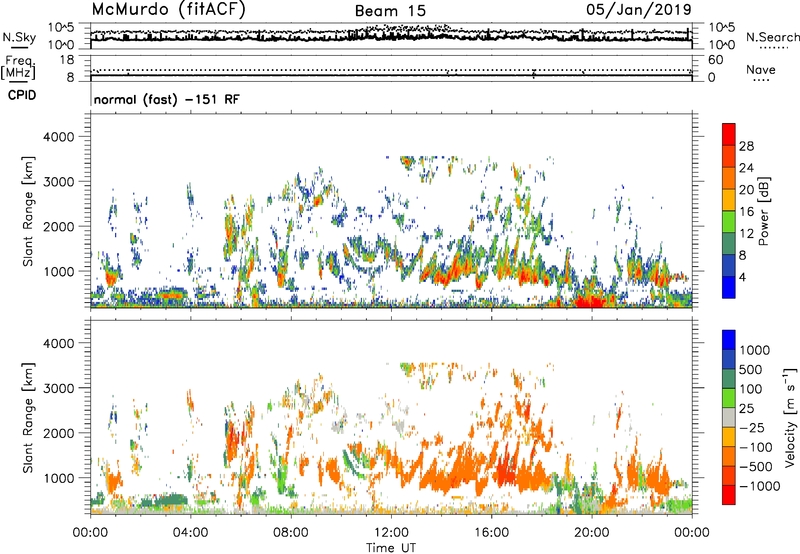Click the '16:00' time axis label
Screen dimensions: 800x554
[491, 533]
